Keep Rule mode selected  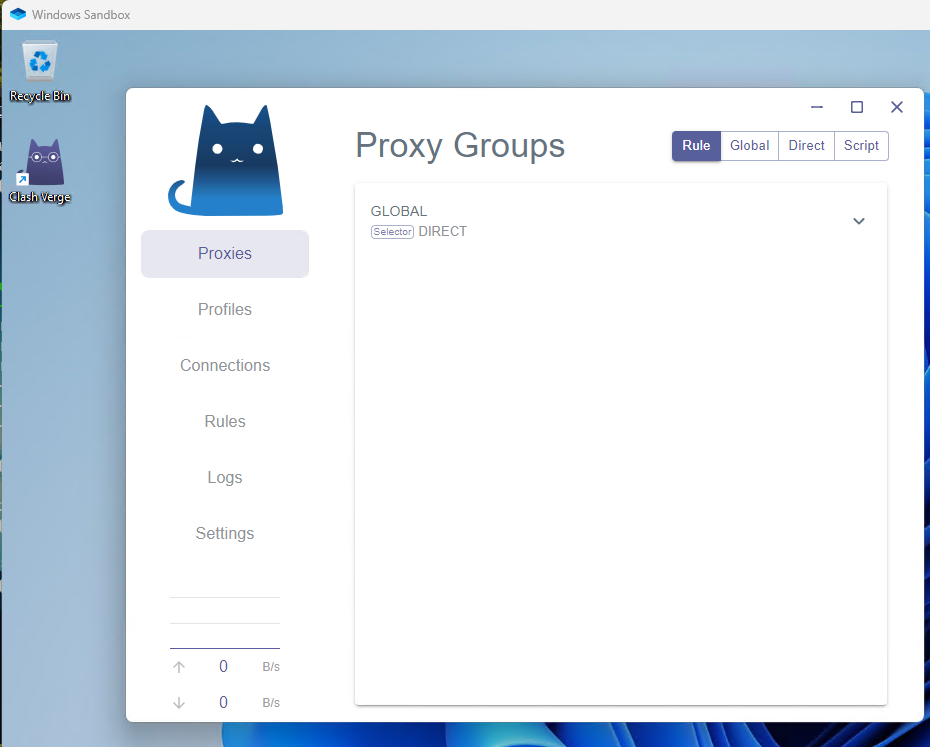point(696,145)
